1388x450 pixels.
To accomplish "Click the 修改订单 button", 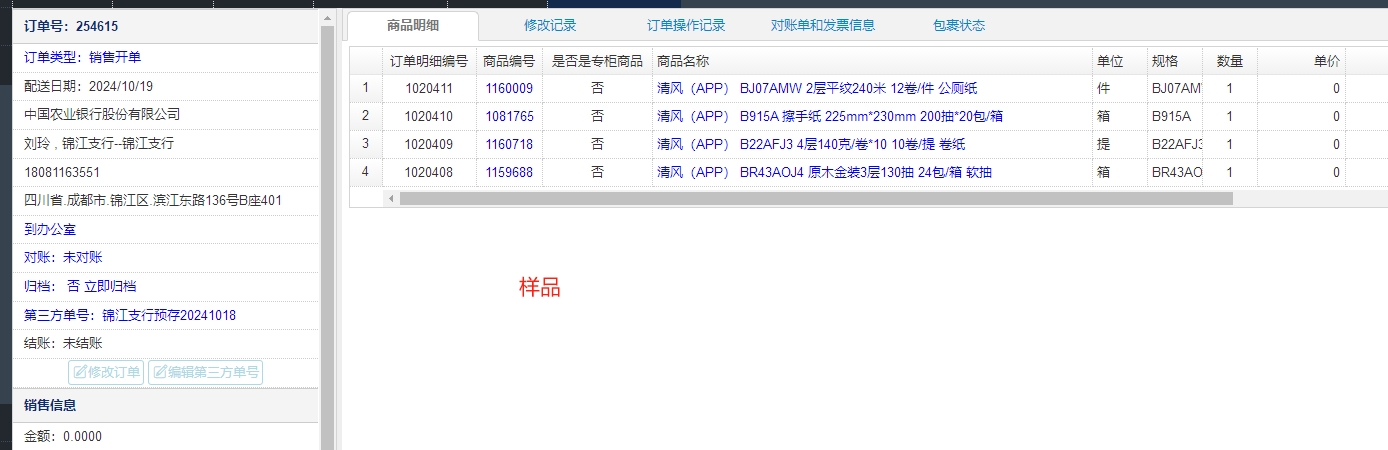I will click(106, 373).
